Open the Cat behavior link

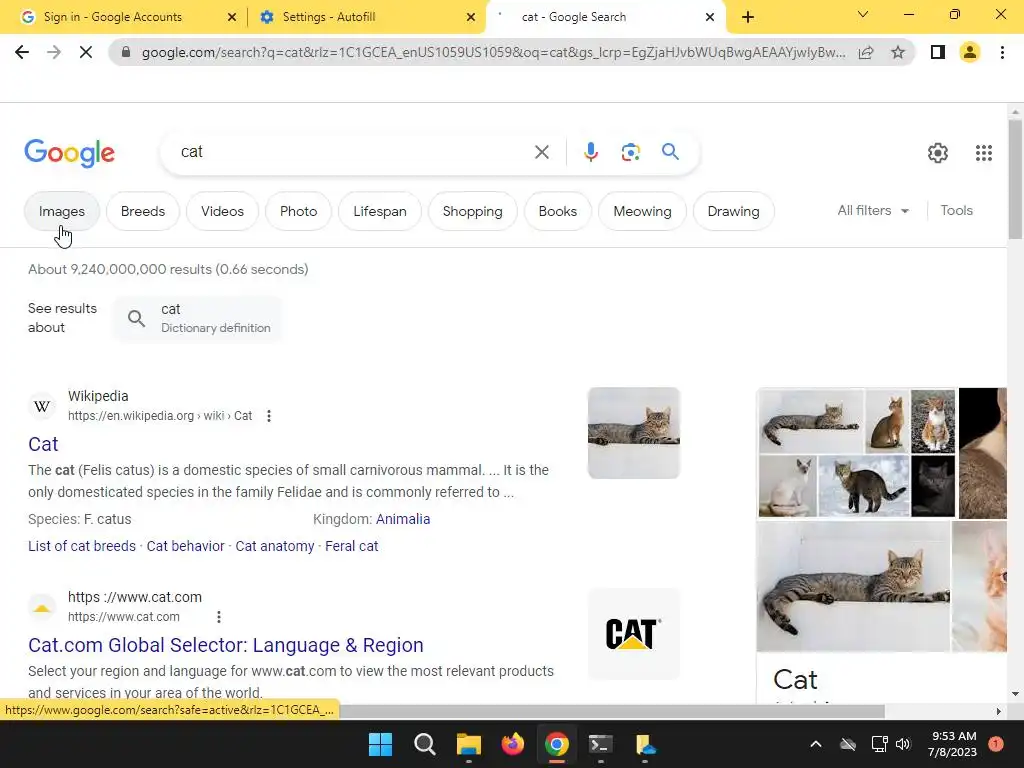pos(185,546)
